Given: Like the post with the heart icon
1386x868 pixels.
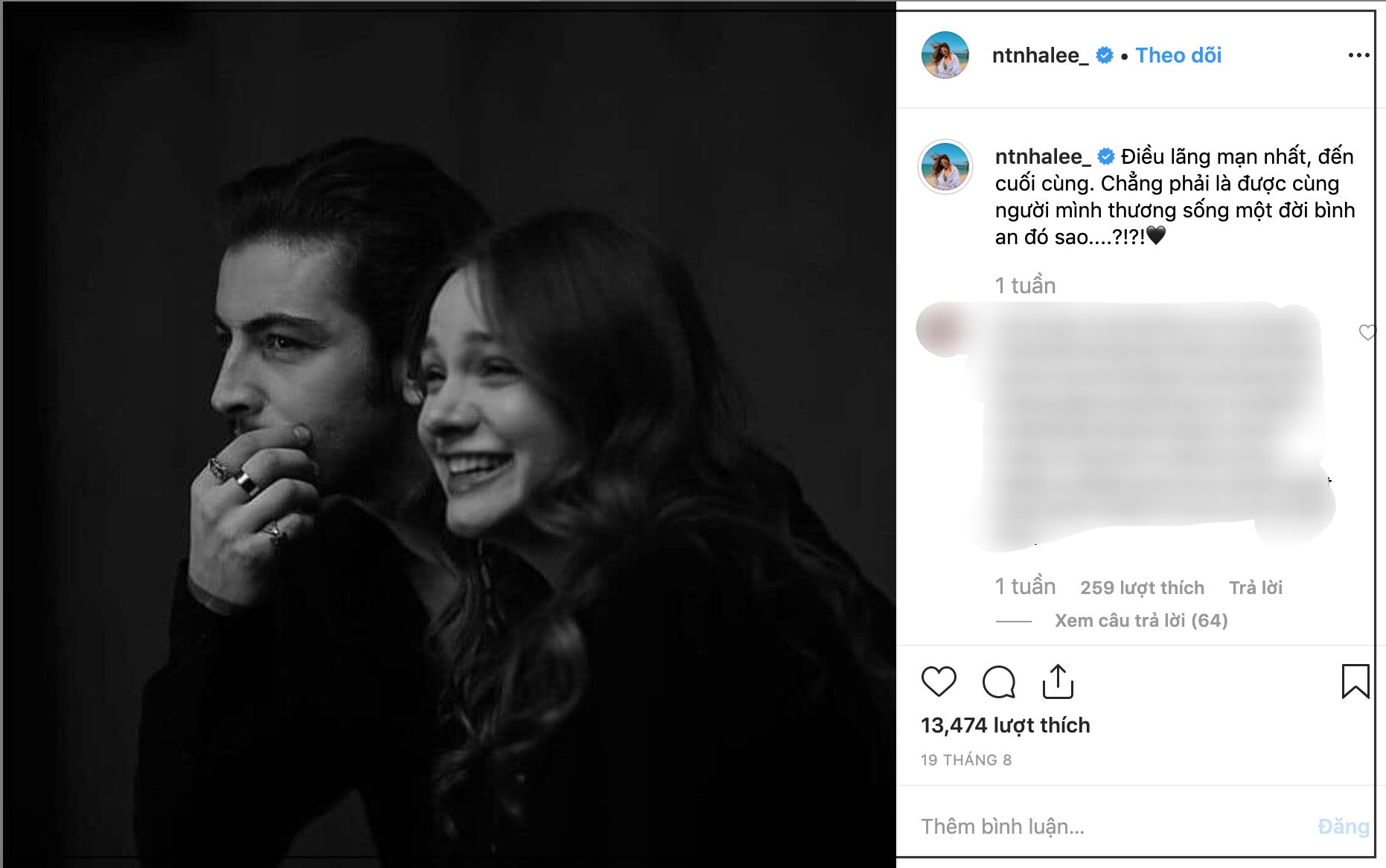Looking at the screenshot, I should click(939, 681).
